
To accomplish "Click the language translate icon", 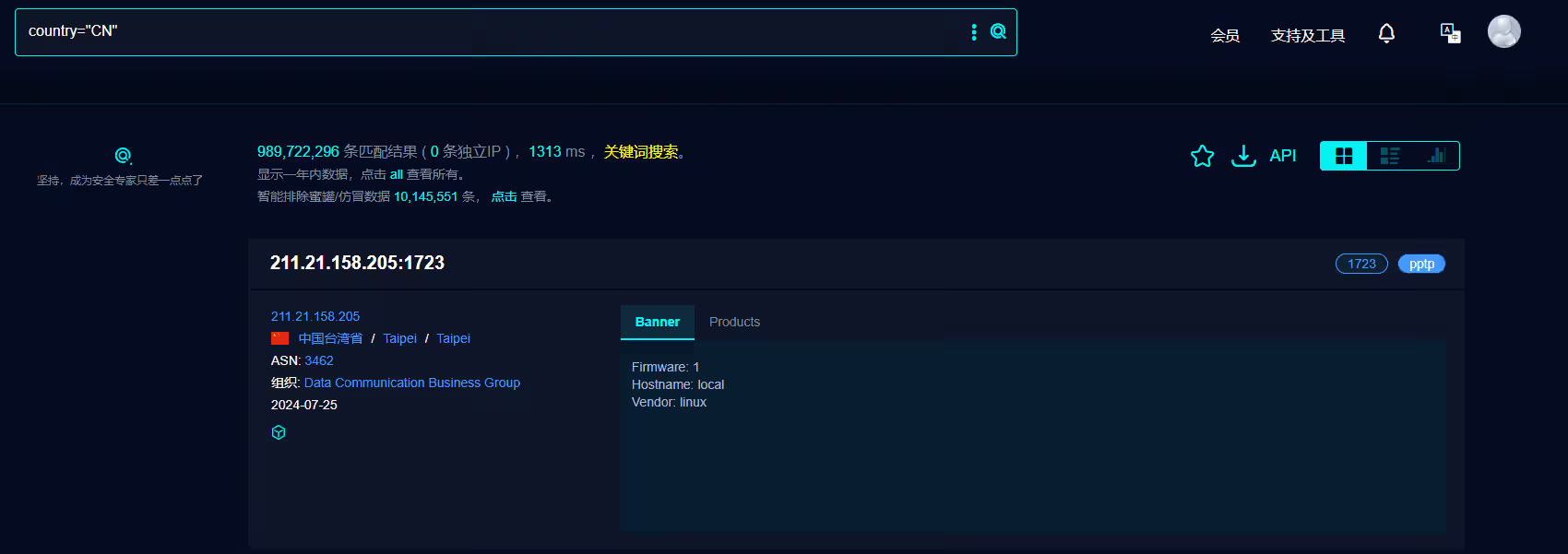I will pyautogui.click(x=1450, y=33).
